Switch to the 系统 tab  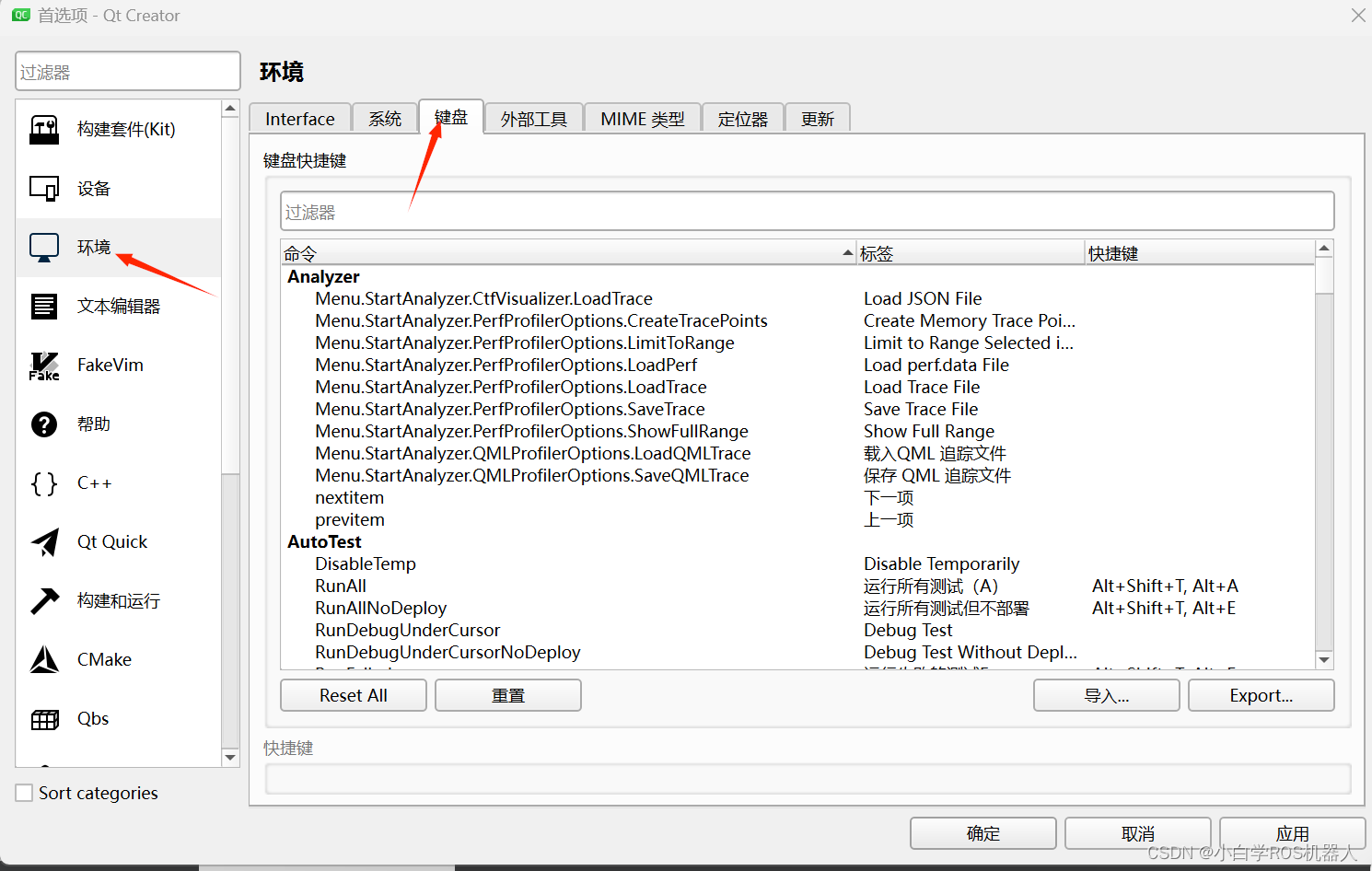(x=385, y=119)
